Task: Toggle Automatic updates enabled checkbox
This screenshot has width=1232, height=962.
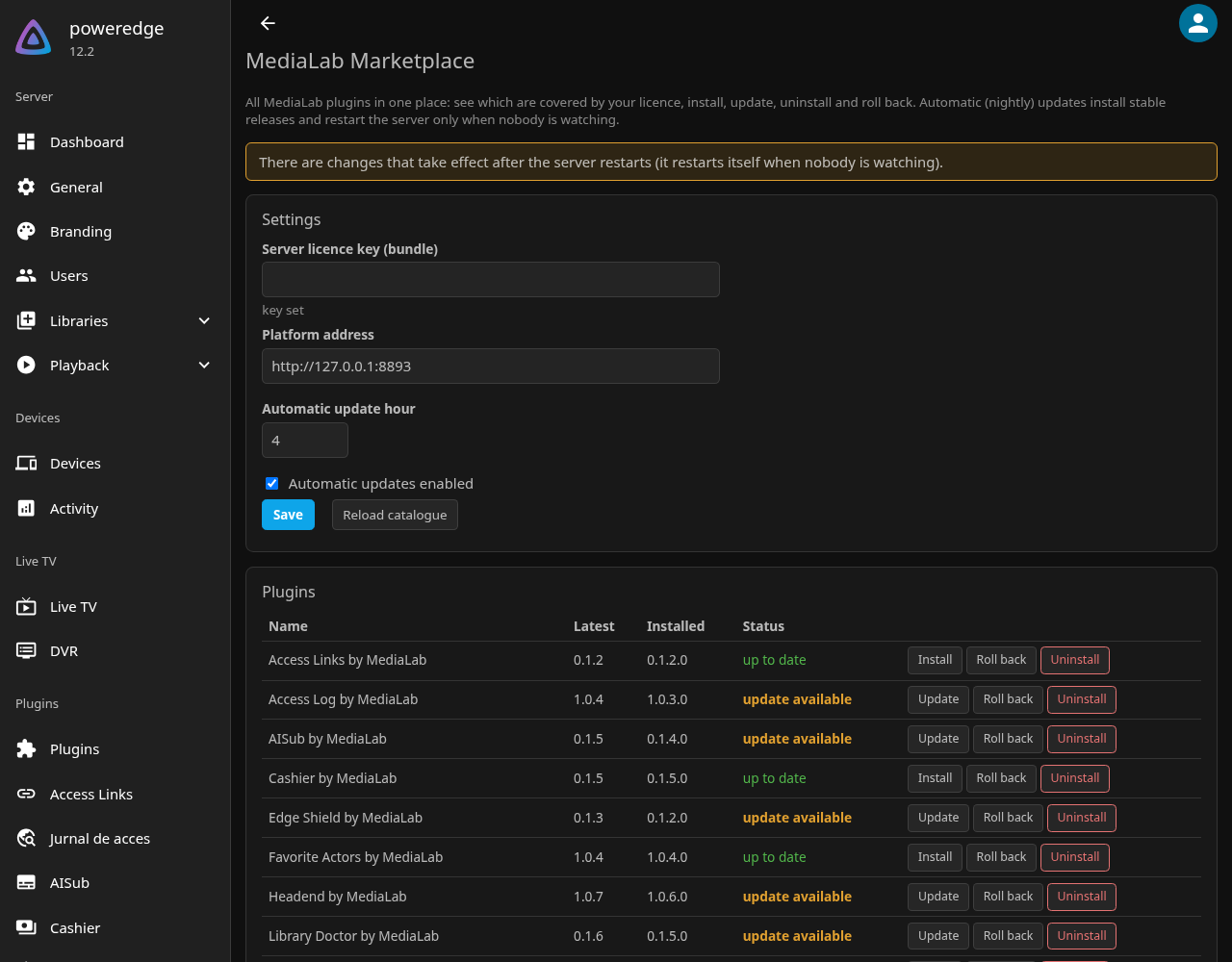Action: point(271,483)
